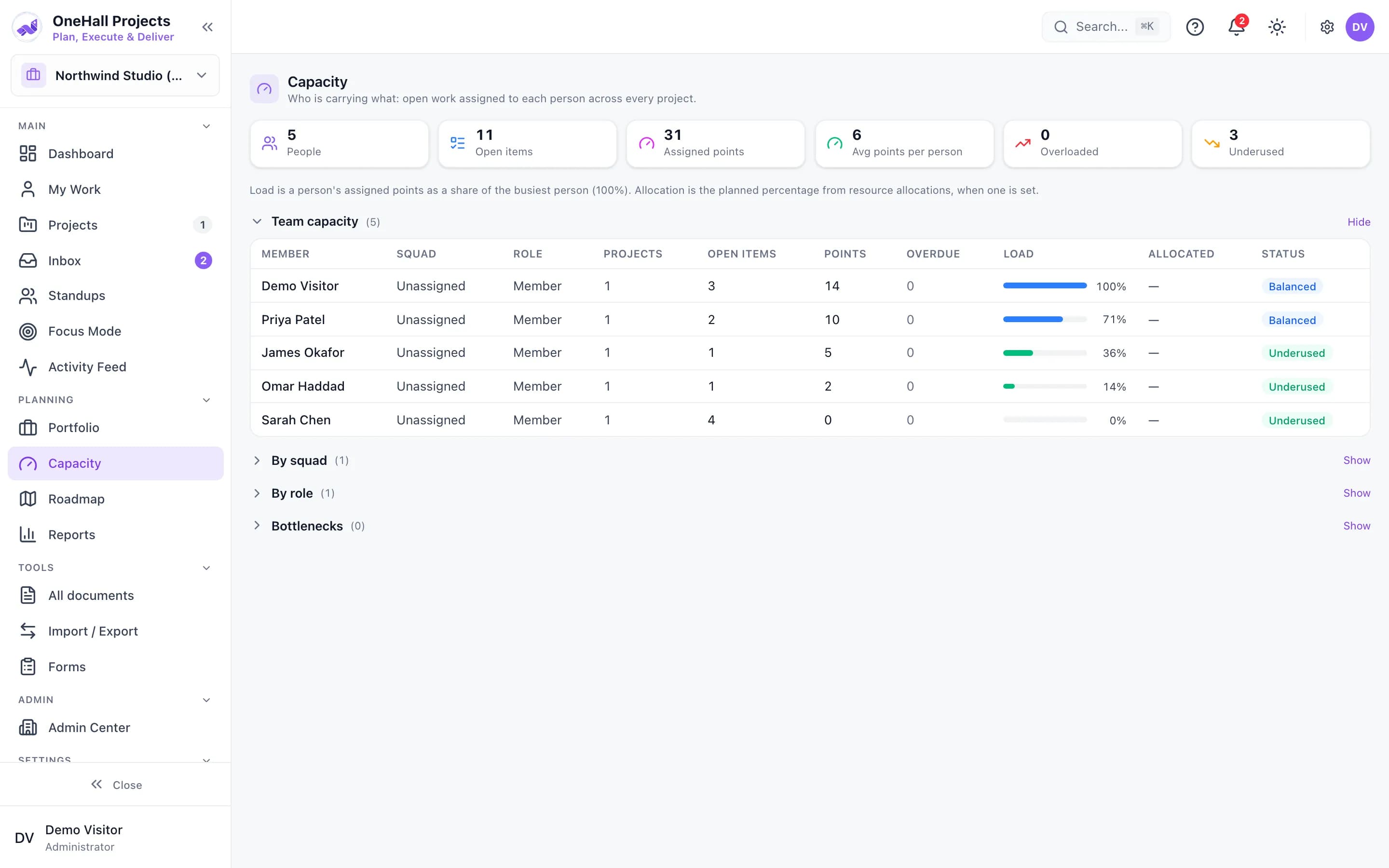Open settings gear icon in header
This screenshot has width=1389, height=868.
coord(1326,27)
